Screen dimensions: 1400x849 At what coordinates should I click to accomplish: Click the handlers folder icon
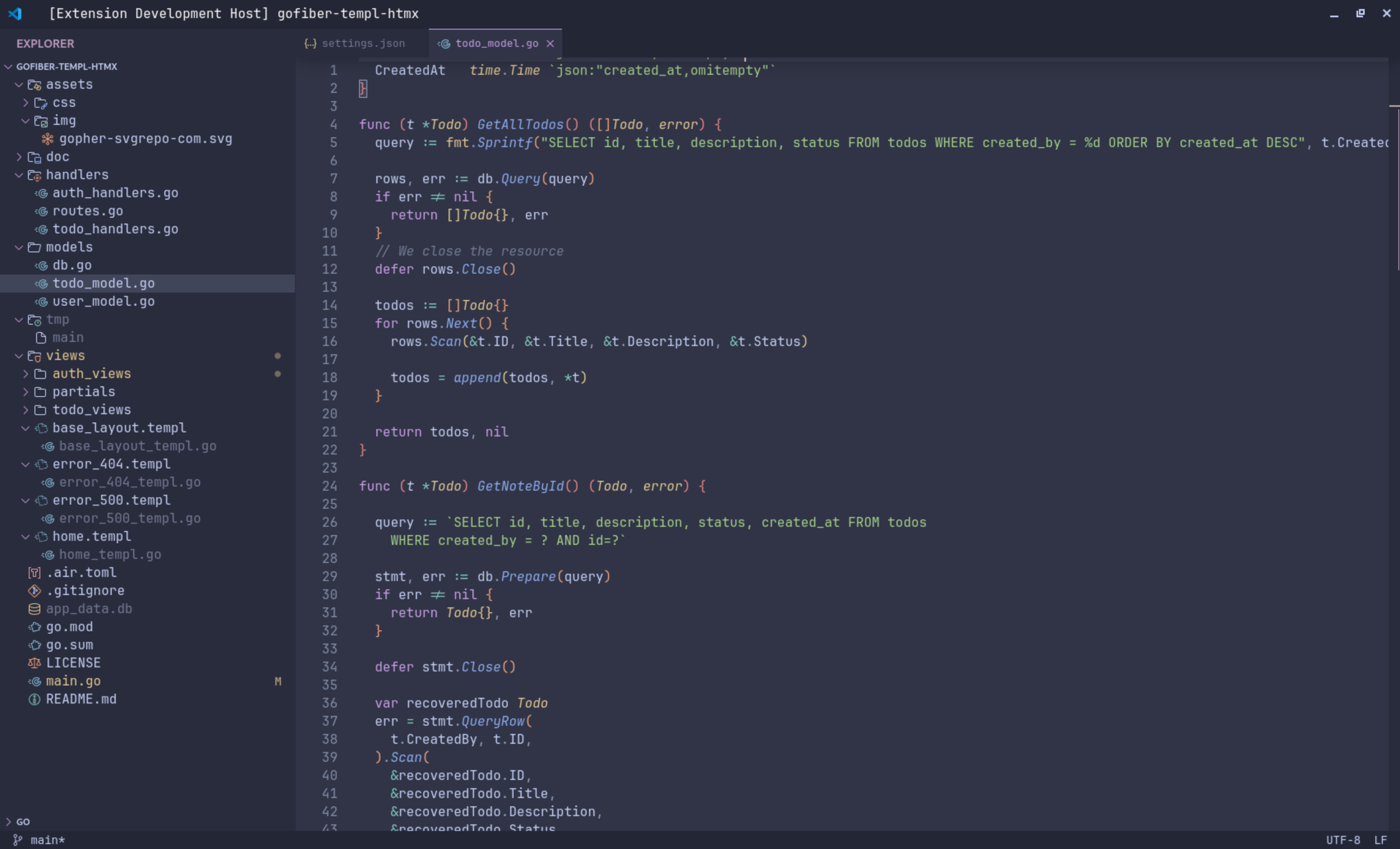(x=34, y=175)
